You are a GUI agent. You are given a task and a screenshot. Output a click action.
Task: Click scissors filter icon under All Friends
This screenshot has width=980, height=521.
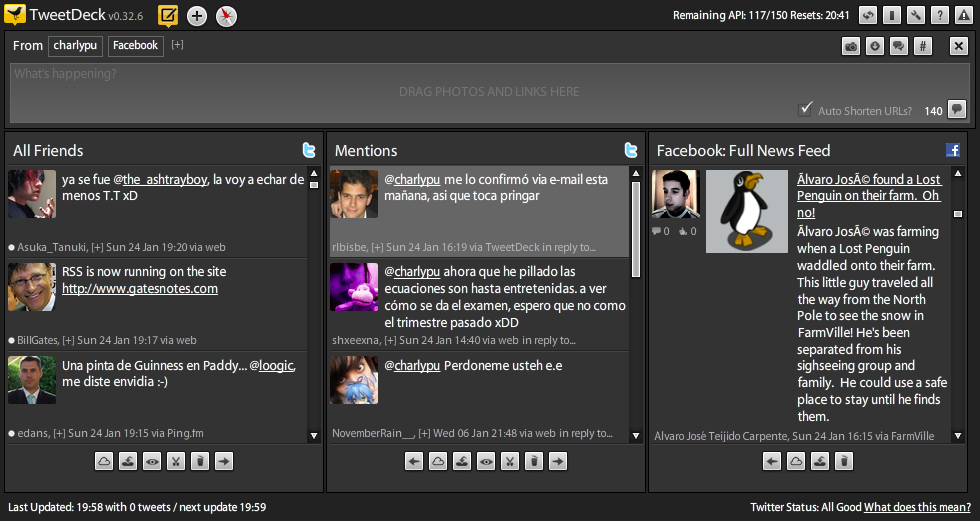[x=176, y=461]
